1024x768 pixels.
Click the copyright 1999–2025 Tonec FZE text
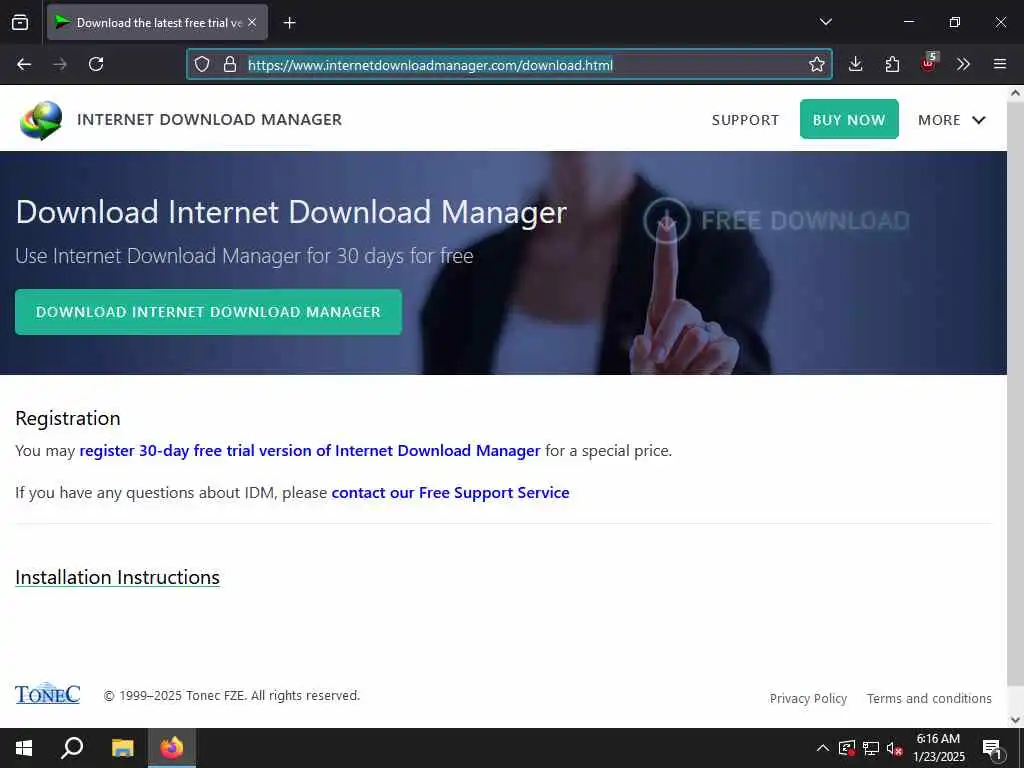click(x=232, y=696)
